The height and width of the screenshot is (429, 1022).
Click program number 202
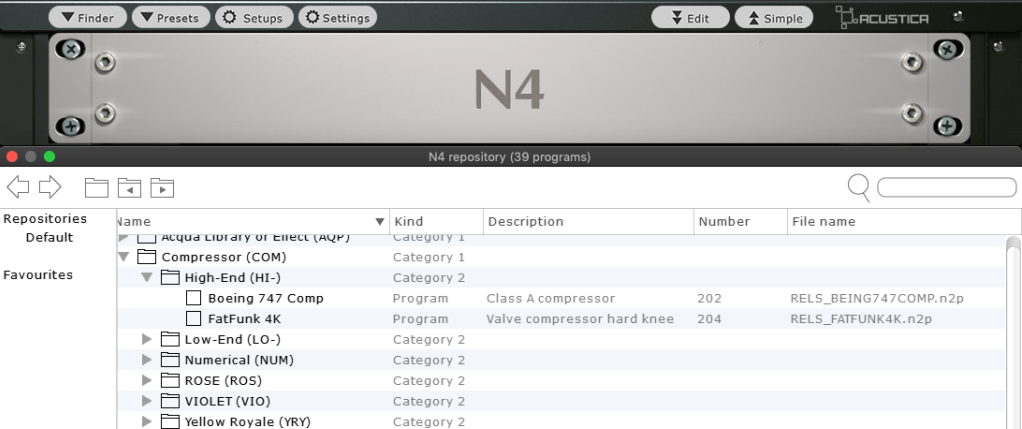tap(709, 299)
